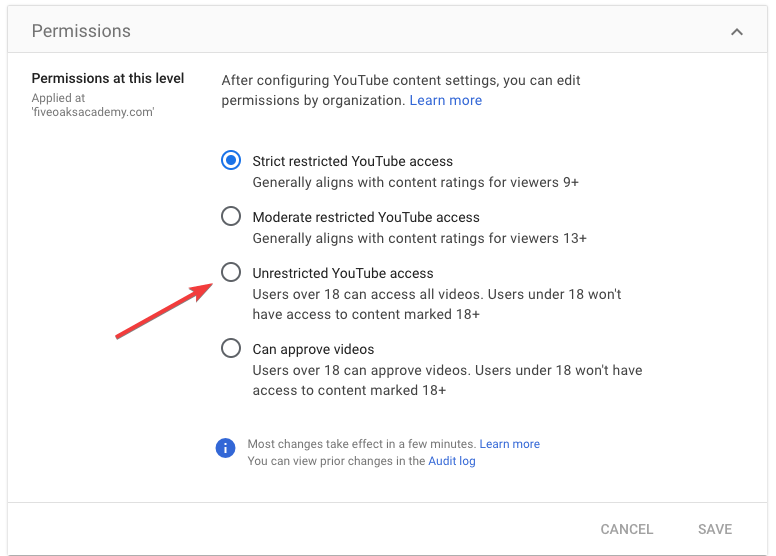Click the Permissions at this level heading
This screenshot has width=776, height=556.
pos(108,78)
